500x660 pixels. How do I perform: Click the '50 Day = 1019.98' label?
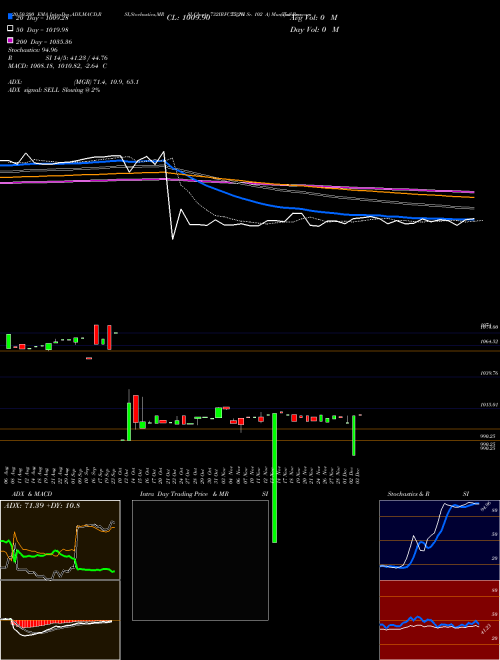tap(42, 30)
